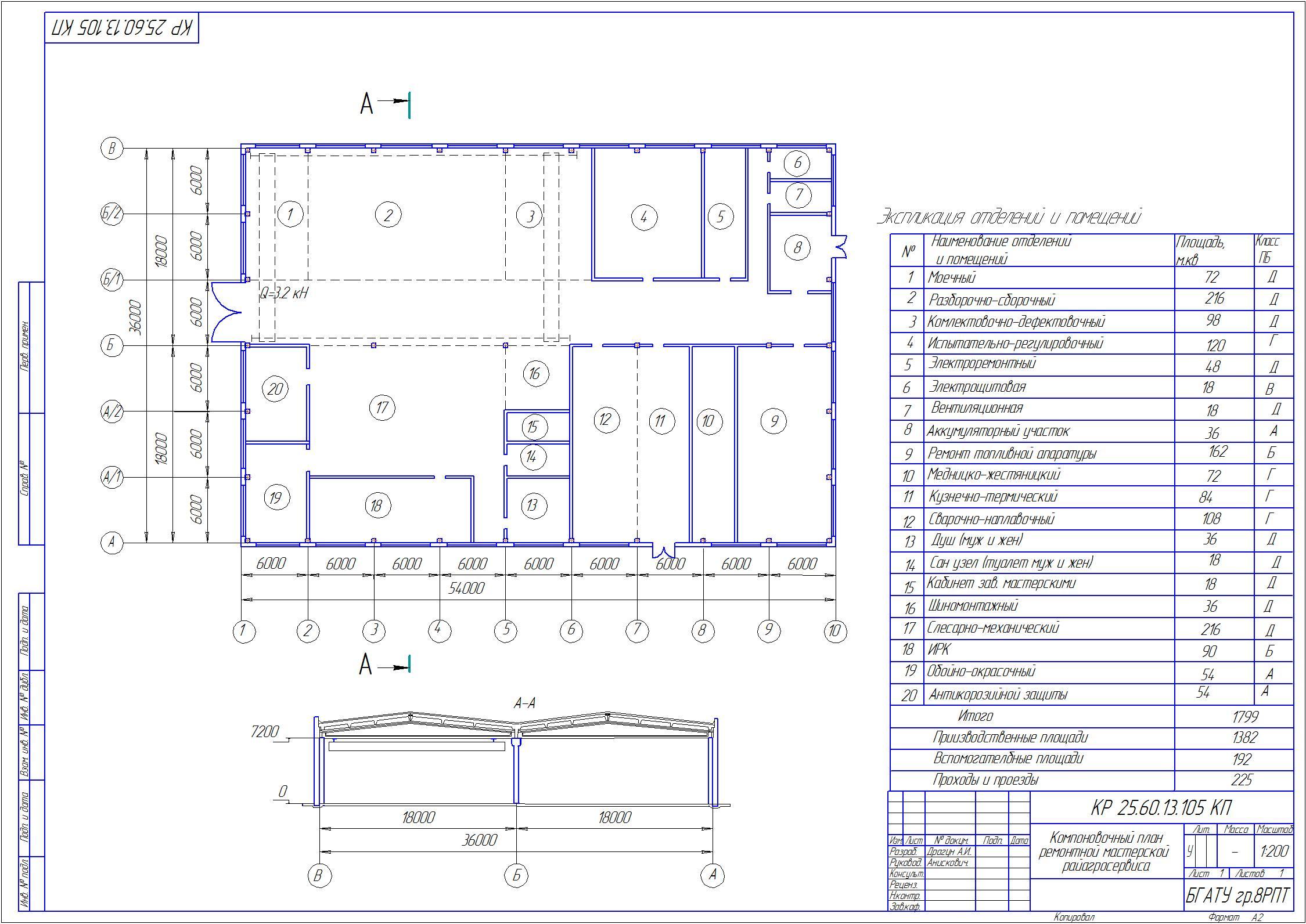Image resolution: width=1306 pixels, height=924 pixels.
Task: Click the double door symbol on left wall
Action: (225, 313)
